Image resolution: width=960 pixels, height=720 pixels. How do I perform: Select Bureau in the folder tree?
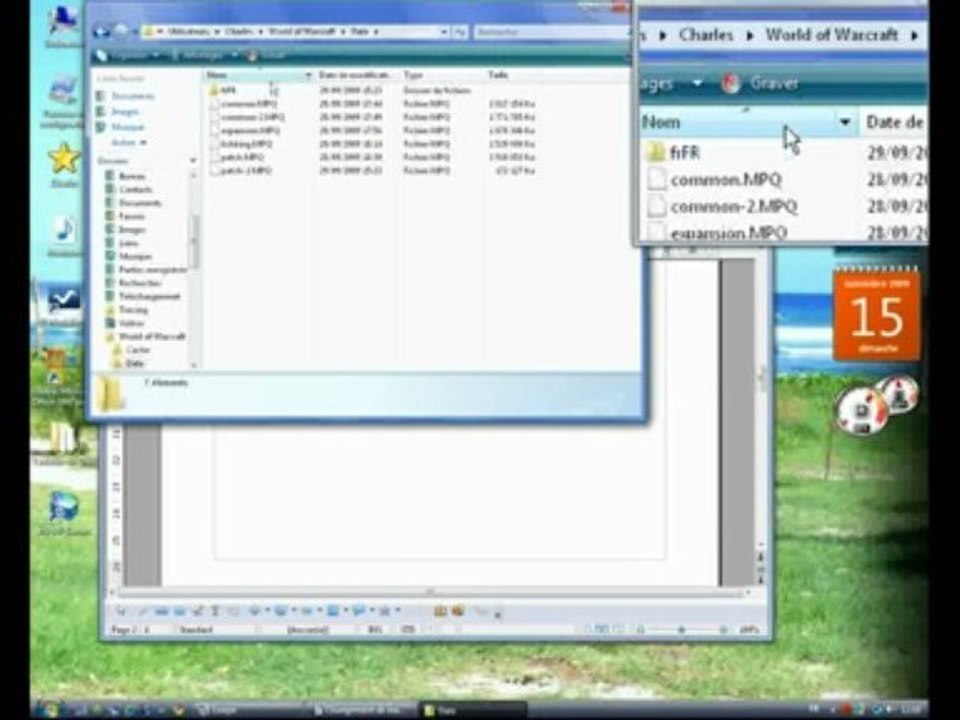point(127,176)
